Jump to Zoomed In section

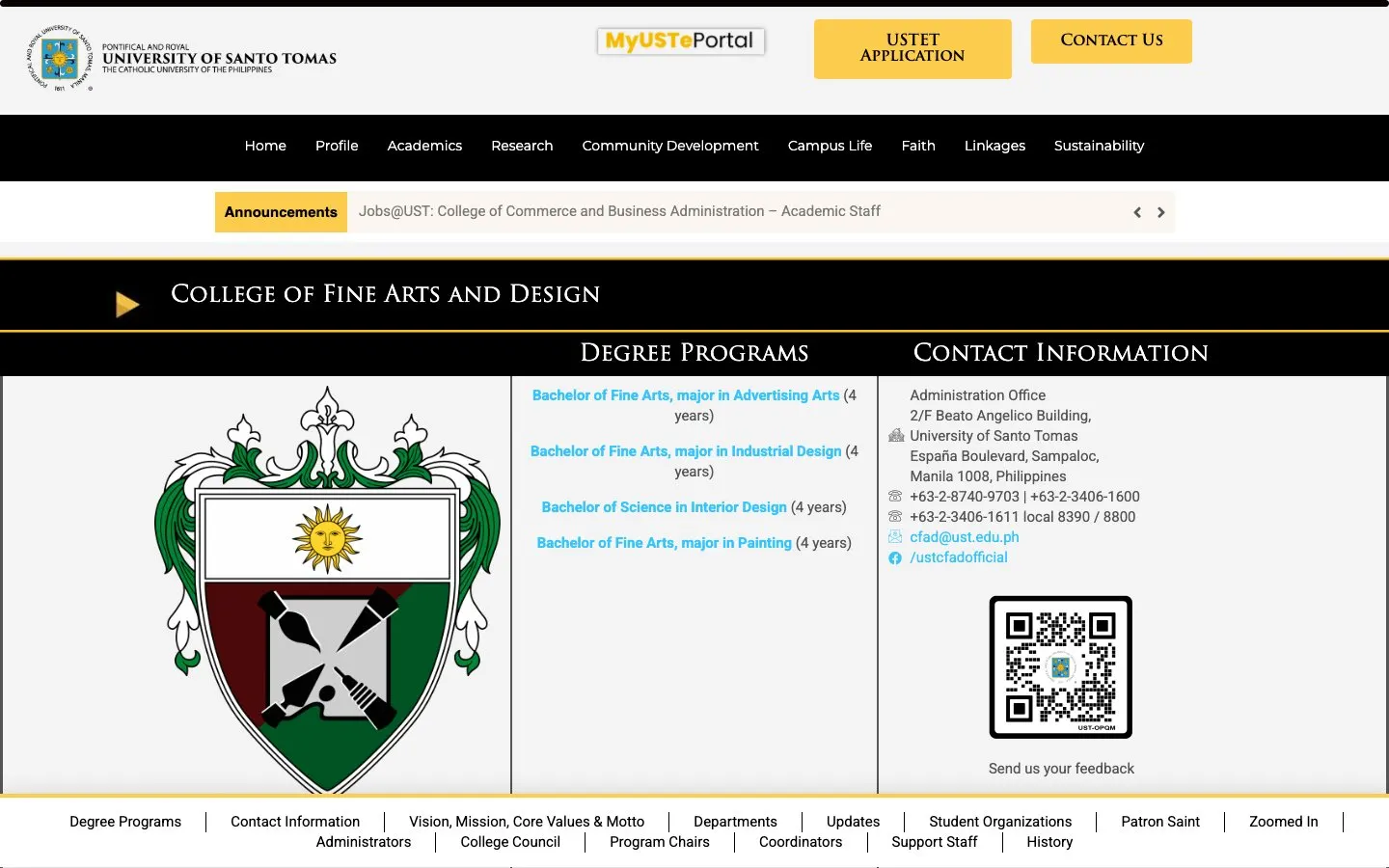[x=1283, y=822]
